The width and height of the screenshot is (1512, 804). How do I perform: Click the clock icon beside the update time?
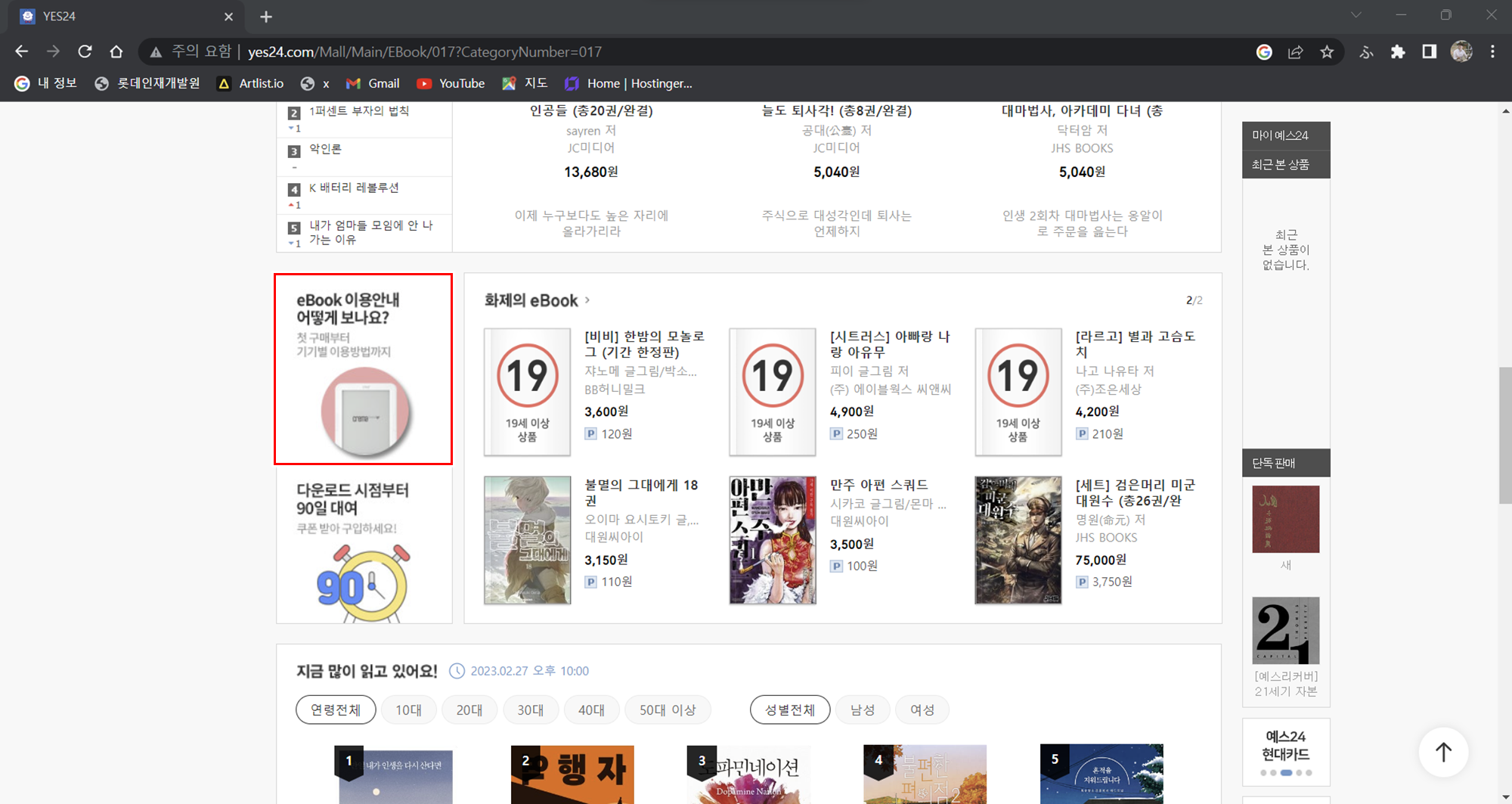457,671
